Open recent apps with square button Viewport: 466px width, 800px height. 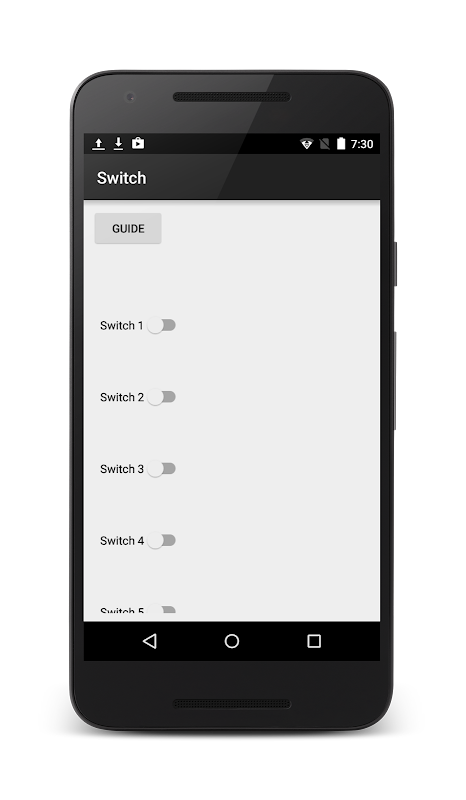(x=314, y=641)
